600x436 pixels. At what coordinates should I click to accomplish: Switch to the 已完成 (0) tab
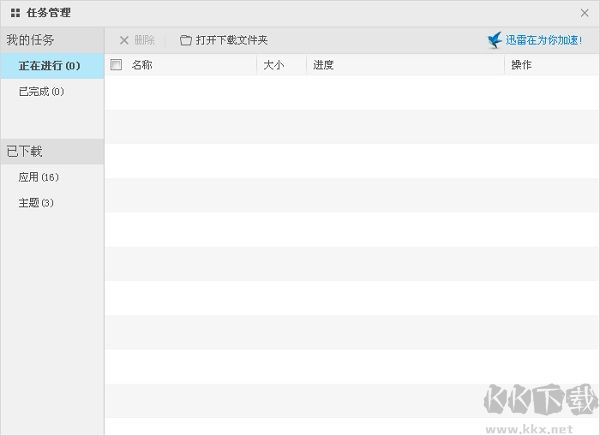[52, 91]
